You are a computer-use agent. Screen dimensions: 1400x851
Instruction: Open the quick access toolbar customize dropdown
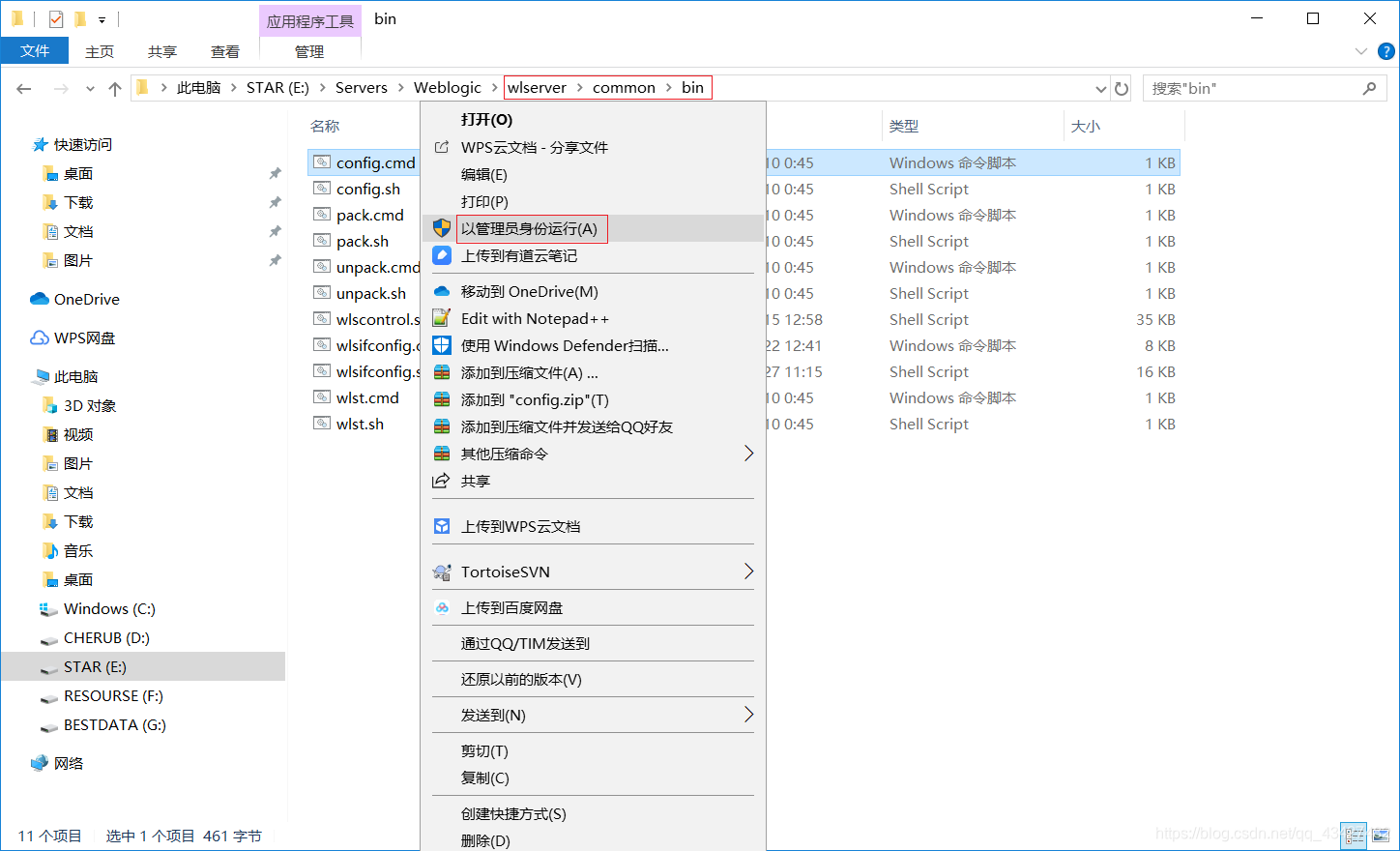pos(102,19)
